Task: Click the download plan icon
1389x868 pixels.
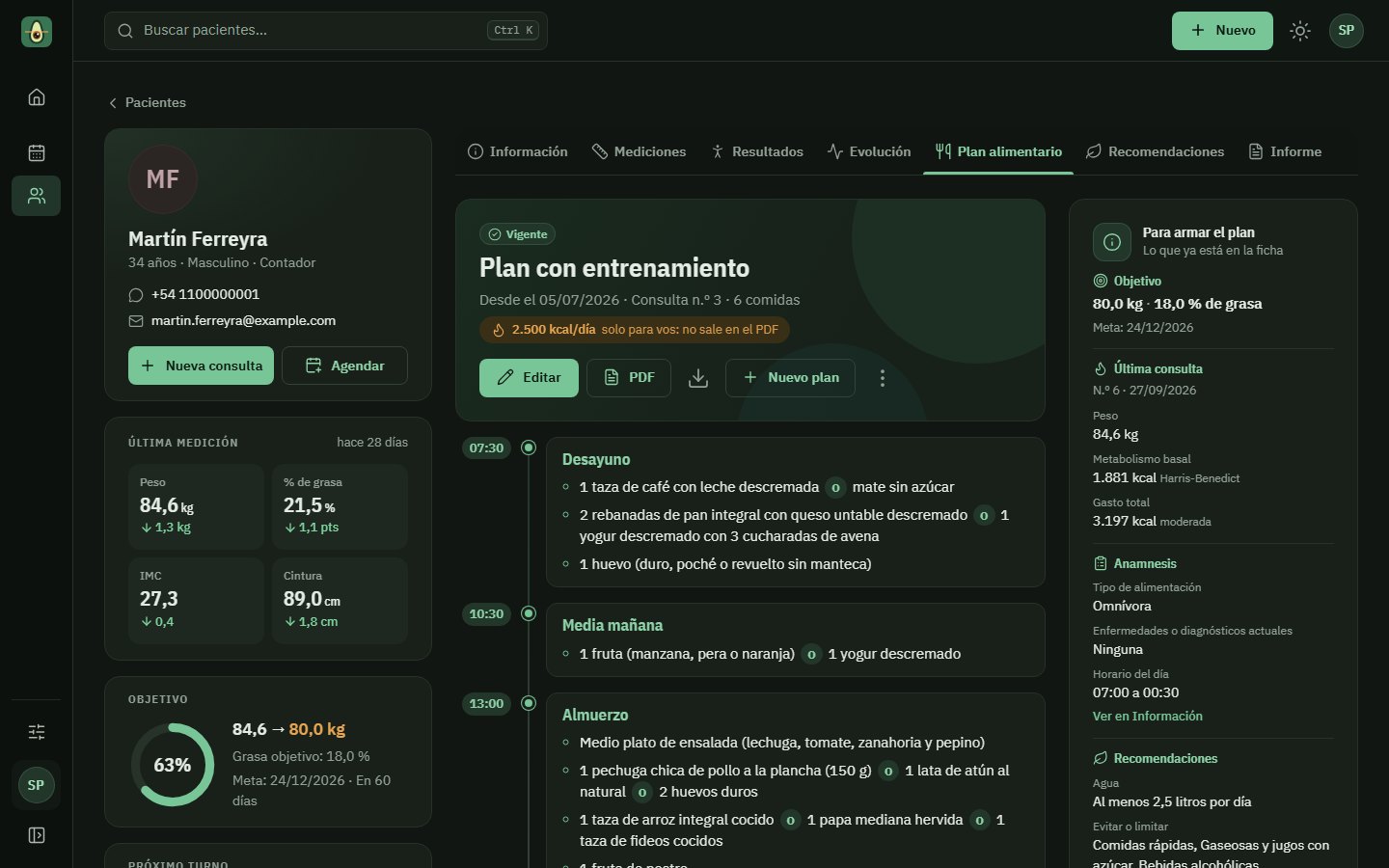Action: 698,378
